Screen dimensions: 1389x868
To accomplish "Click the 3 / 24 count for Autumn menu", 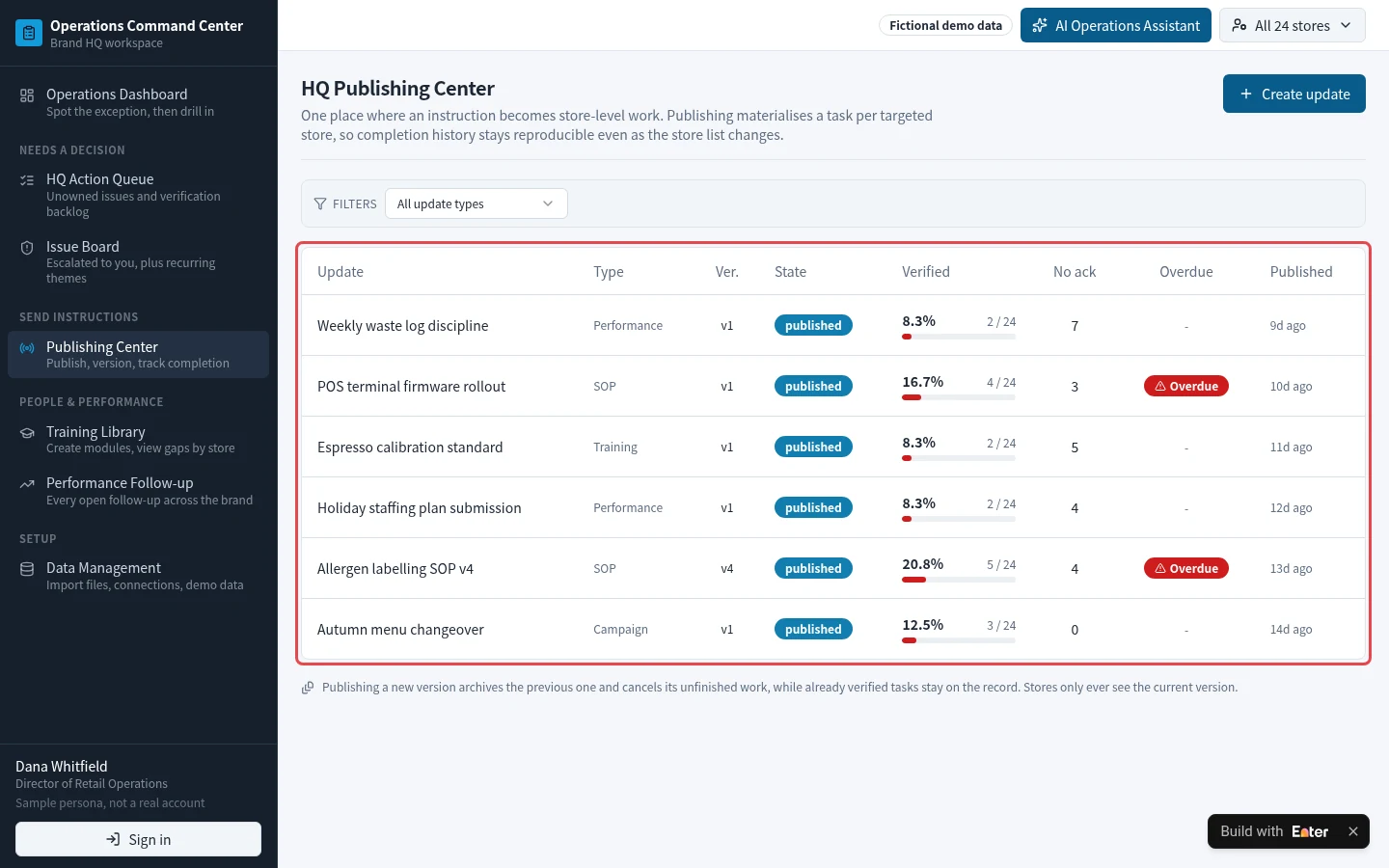I will point(1001,626).
